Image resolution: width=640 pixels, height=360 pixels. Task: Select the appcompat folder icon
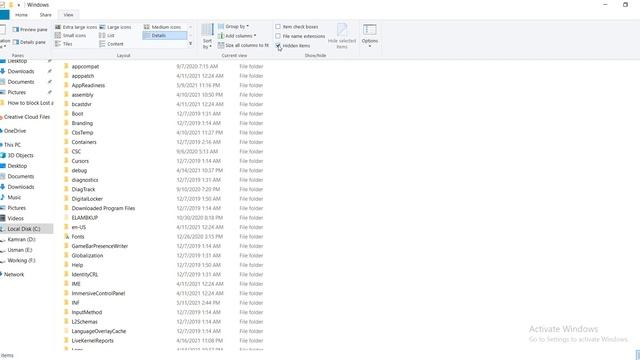click(x=66, y=66)
